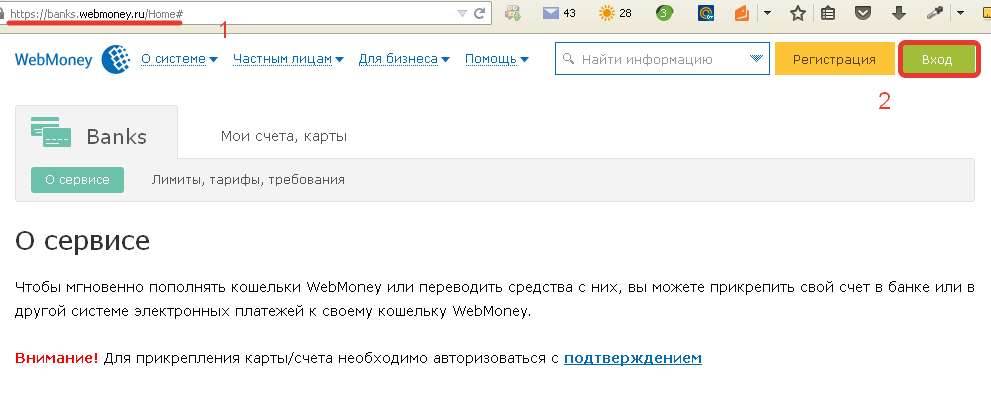This screenshot has width=991, height=398.
Task: Expand the eyedropper dropdown arrow
Action: [x=960, y=13]
